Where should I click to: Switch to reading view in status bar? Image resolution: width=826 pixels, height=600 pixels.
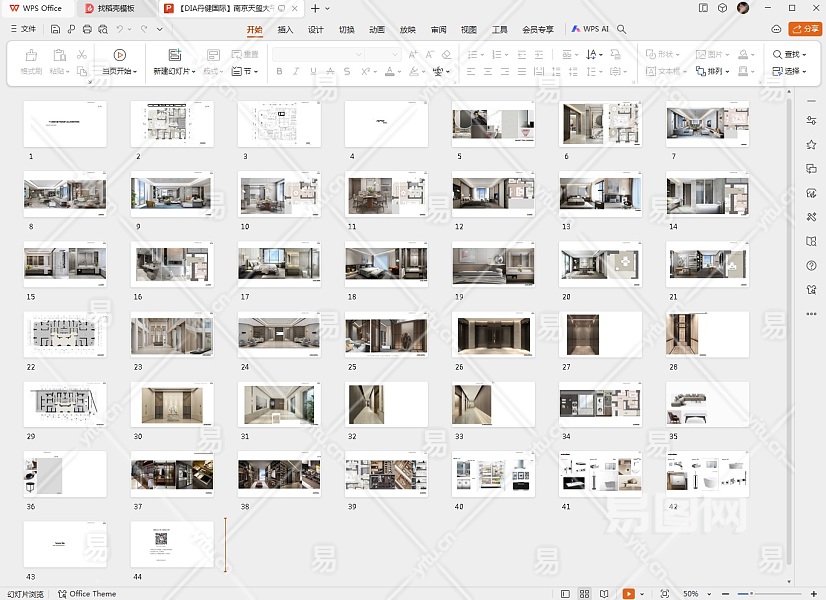pos(604,593)
